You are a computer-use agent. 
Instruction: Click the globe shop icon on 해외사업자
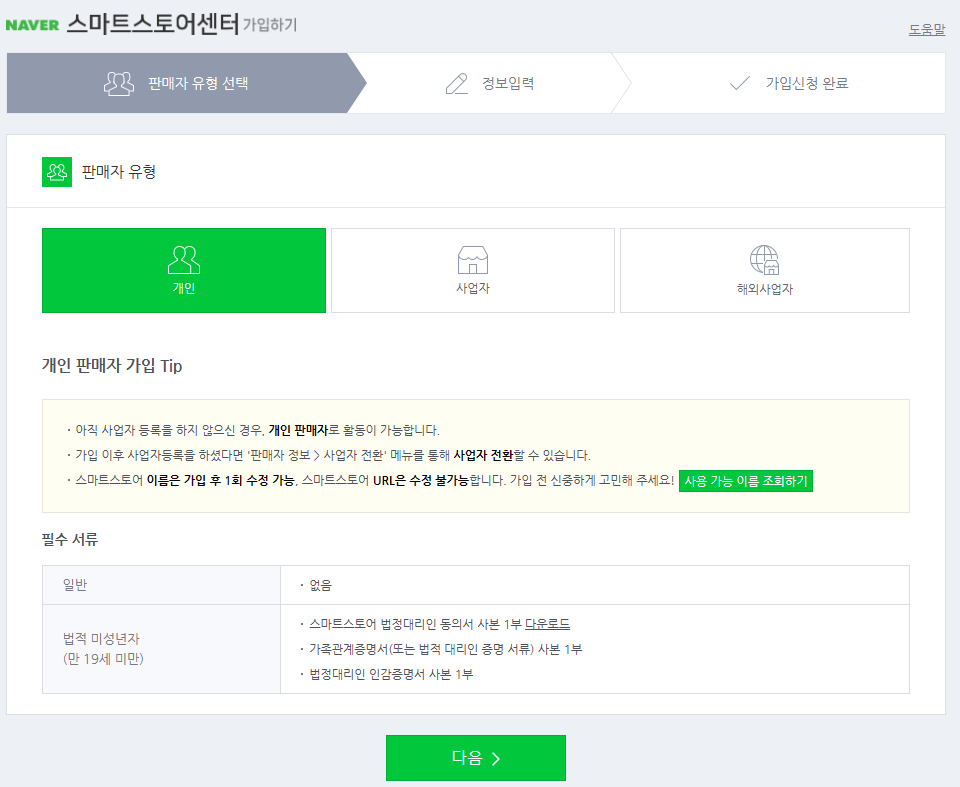click(x=765, y=260)
